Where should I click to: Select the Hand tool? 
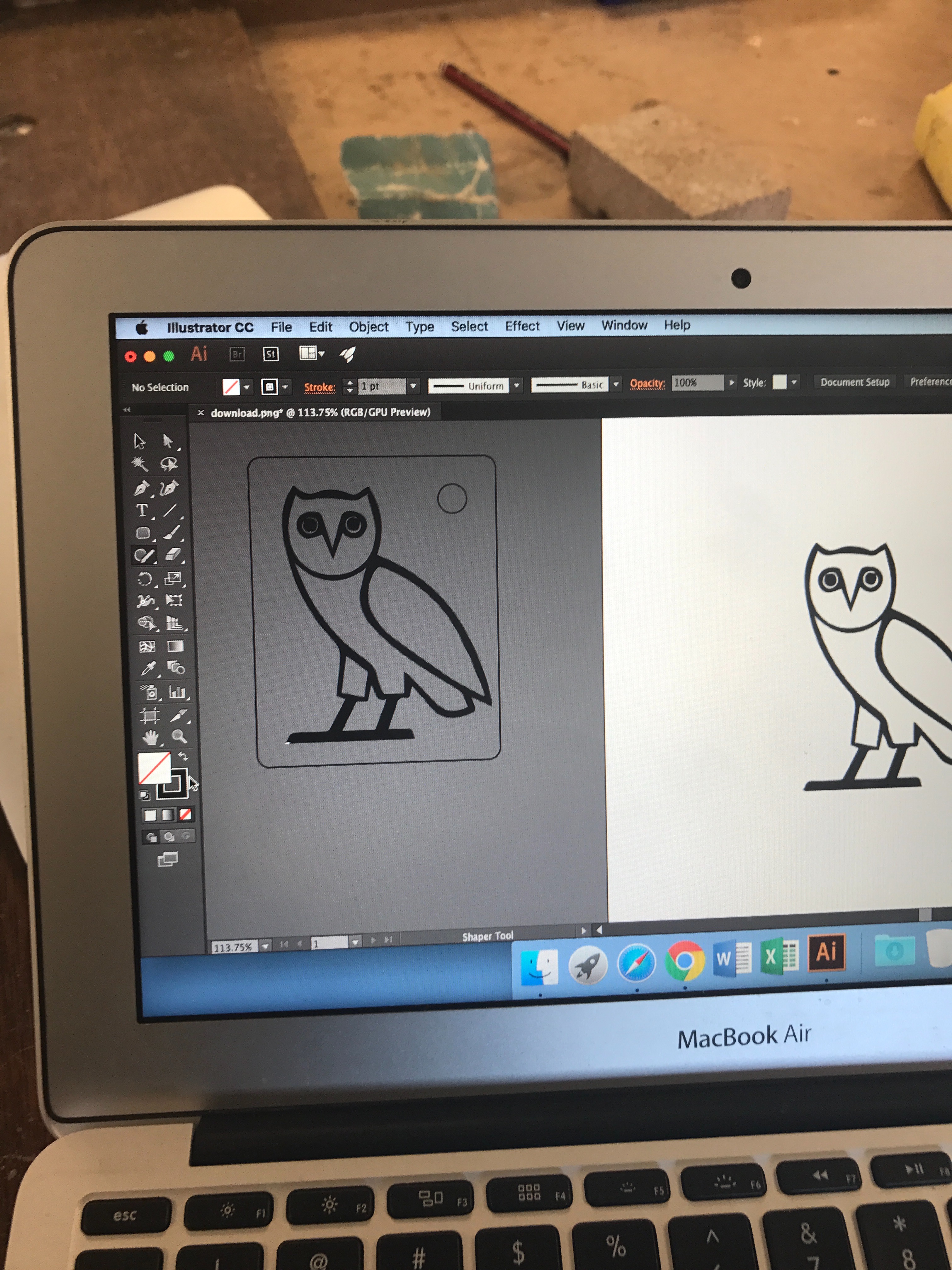coord(151,737)
